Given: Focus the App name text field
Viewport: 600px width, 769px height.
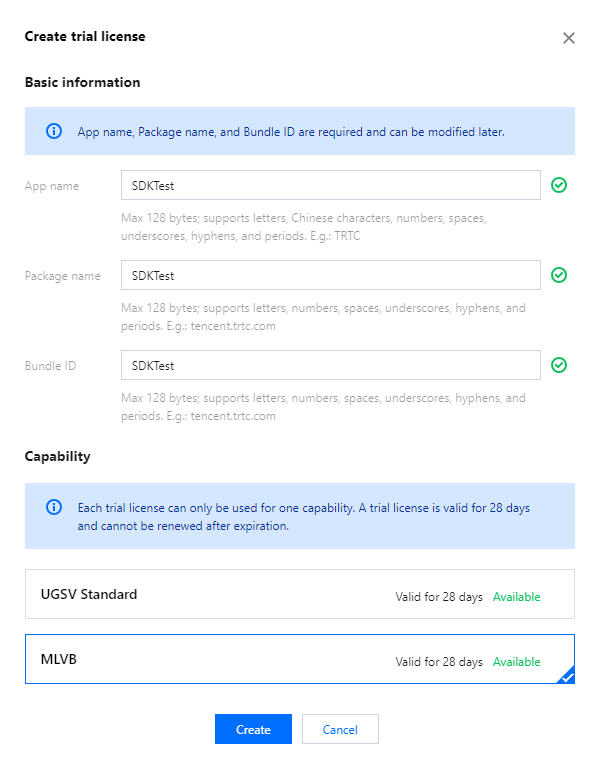Looking at the screenshot, I should [x=330, y=185].
